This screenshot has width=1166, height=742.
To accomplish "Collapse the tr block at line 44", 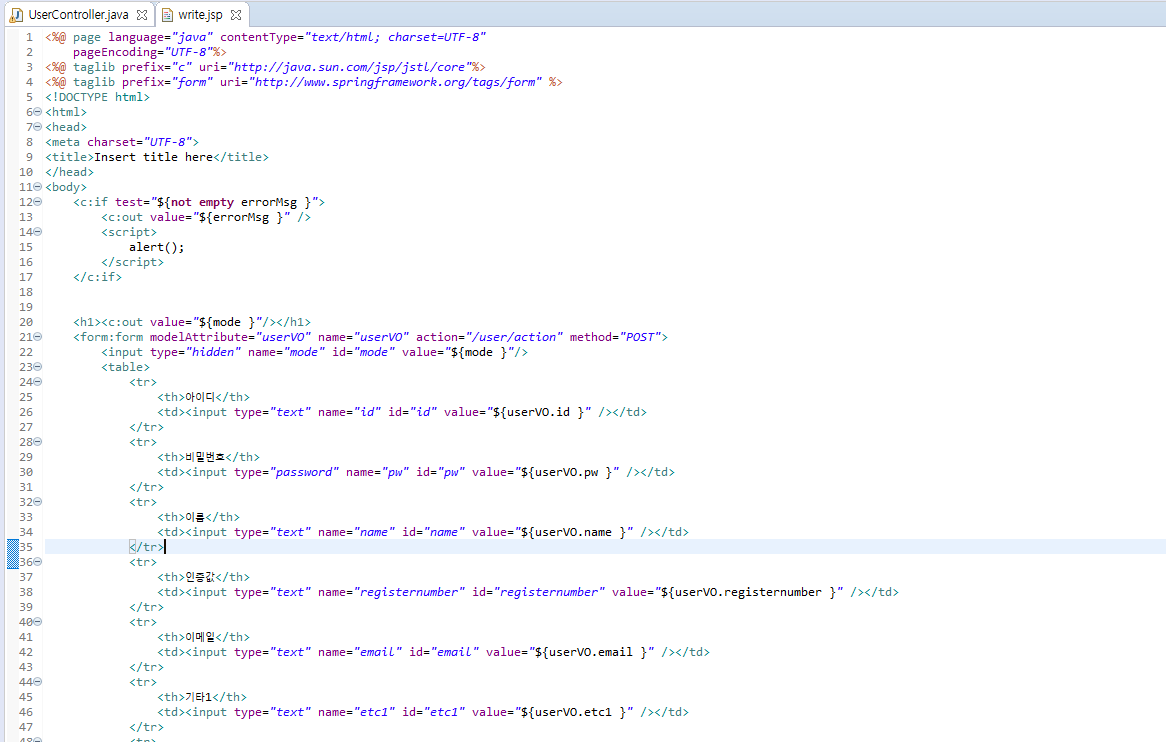I will [x=38, y=682].
